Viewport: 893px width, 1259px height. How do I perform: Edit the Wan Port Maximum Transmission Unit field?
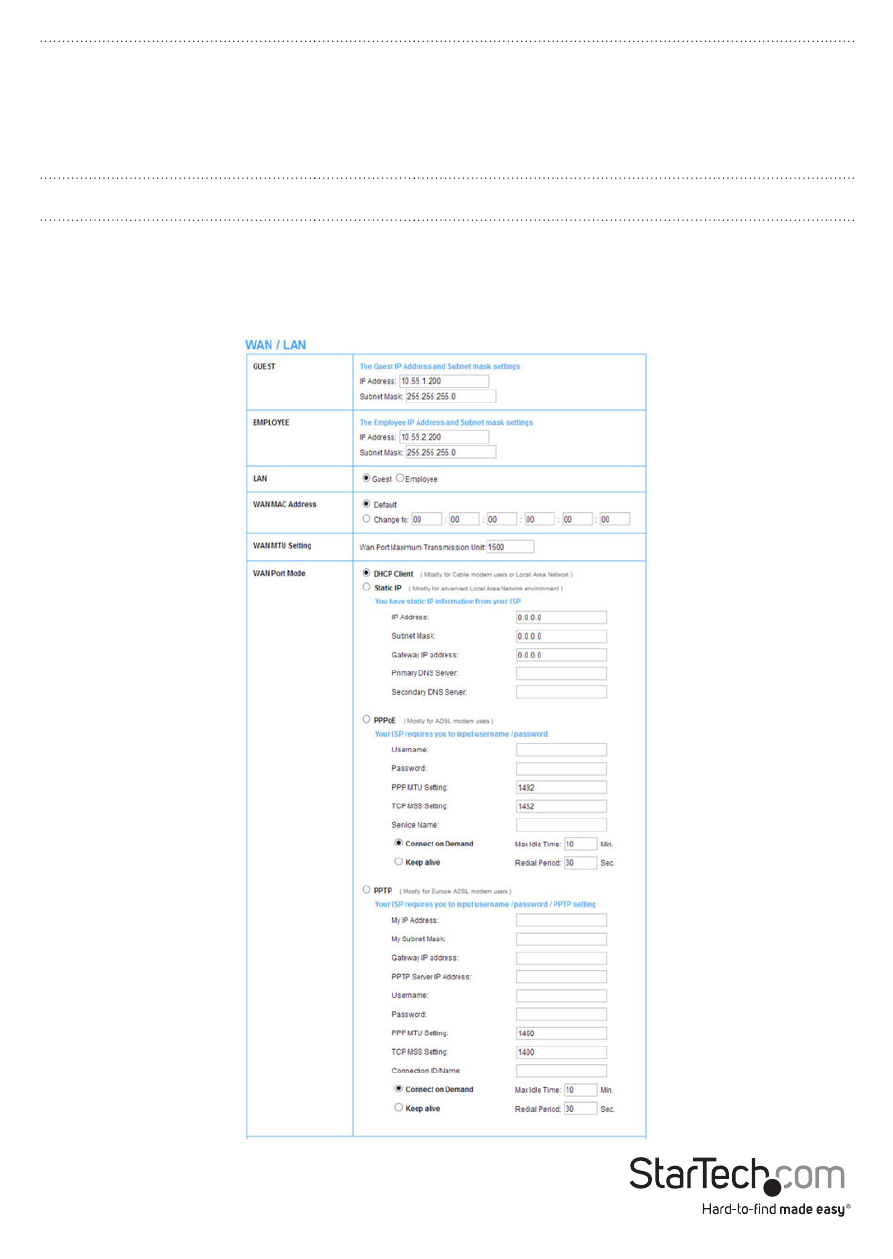point(510,547)
